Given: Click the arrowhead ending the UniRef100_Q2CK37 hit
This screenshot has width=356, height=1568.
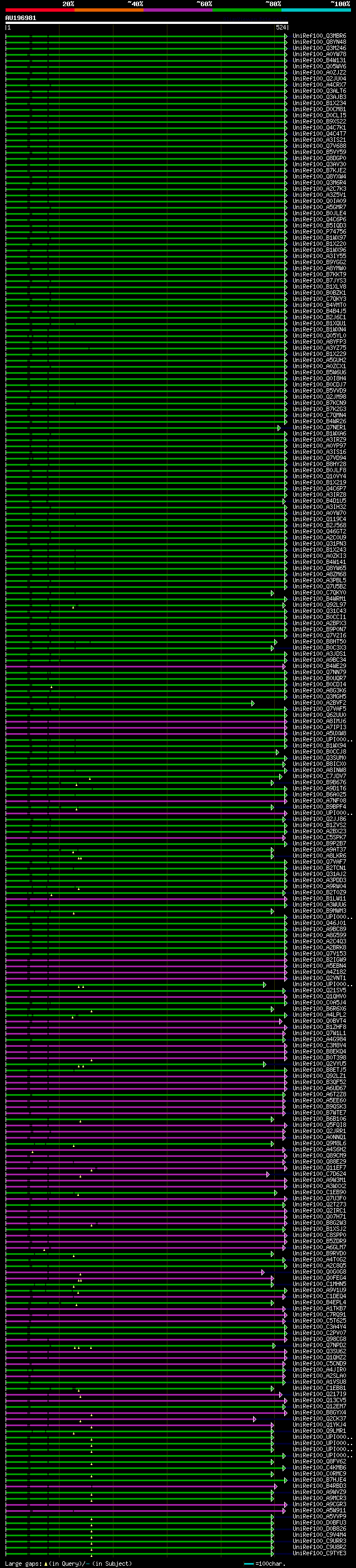Looking at the screenshot, I should 254,1419.
